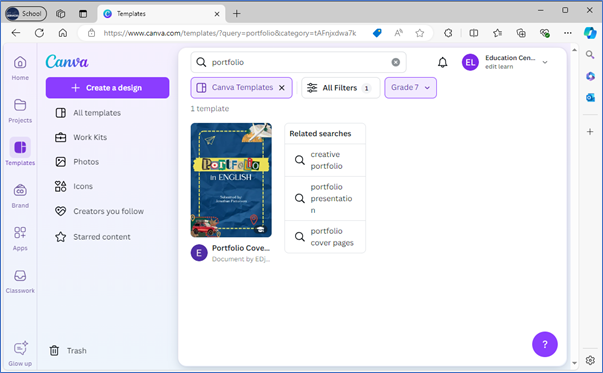This screenshot has width=603, height=373.
Task: Open Classwork section
Action: (20, 281)
